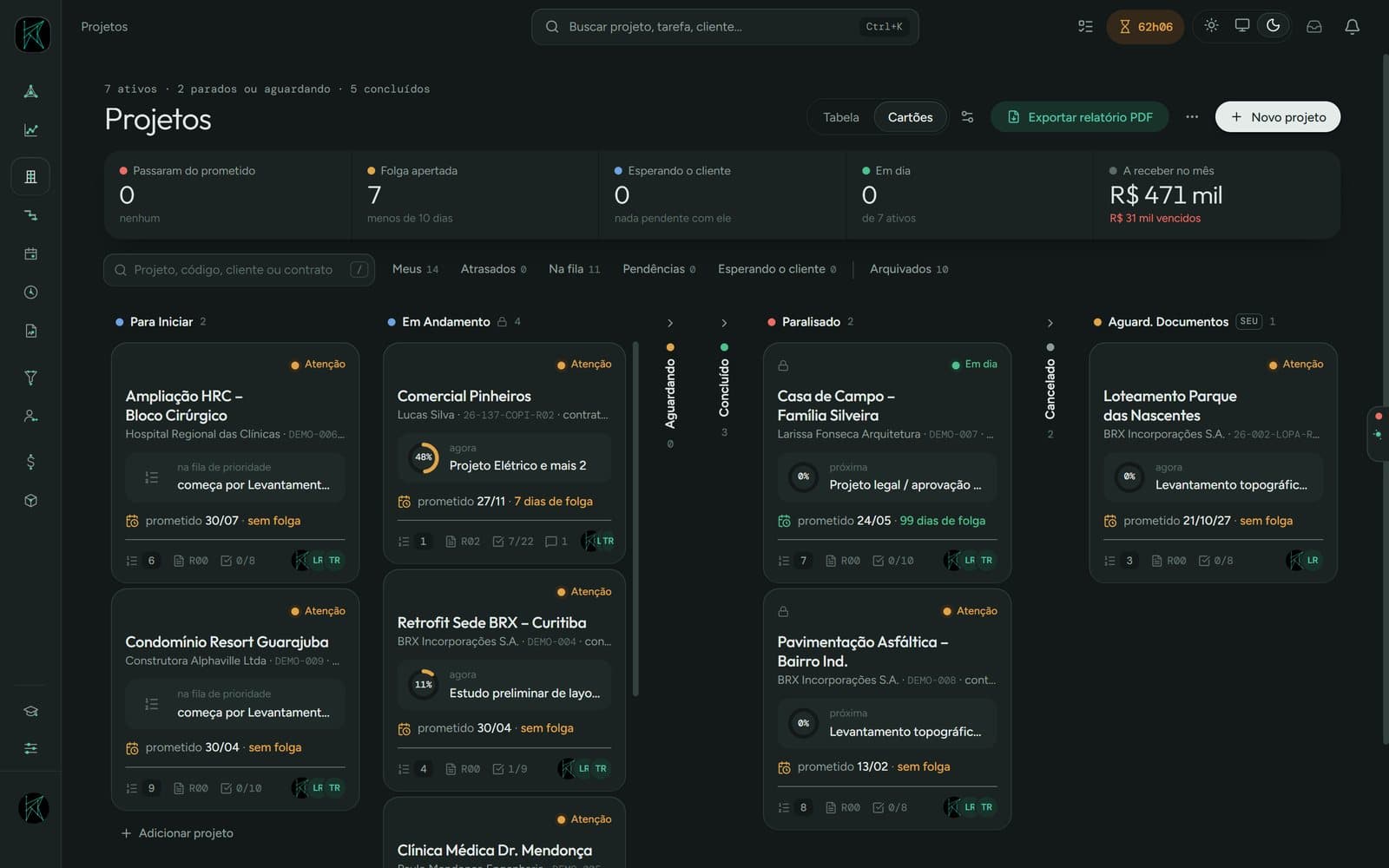
Task: Open the notifications bell
Action: tap(1352, 27)
